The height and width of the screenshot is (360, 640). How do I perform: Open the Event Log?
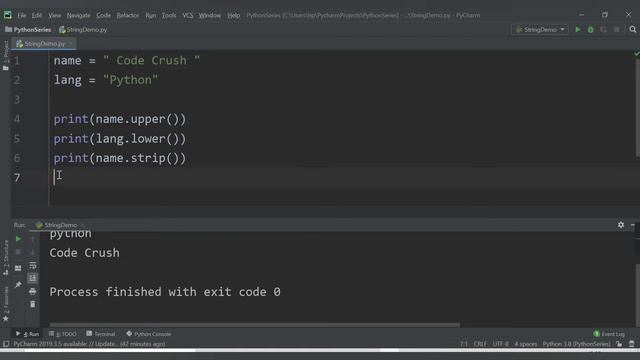point(609,334)
